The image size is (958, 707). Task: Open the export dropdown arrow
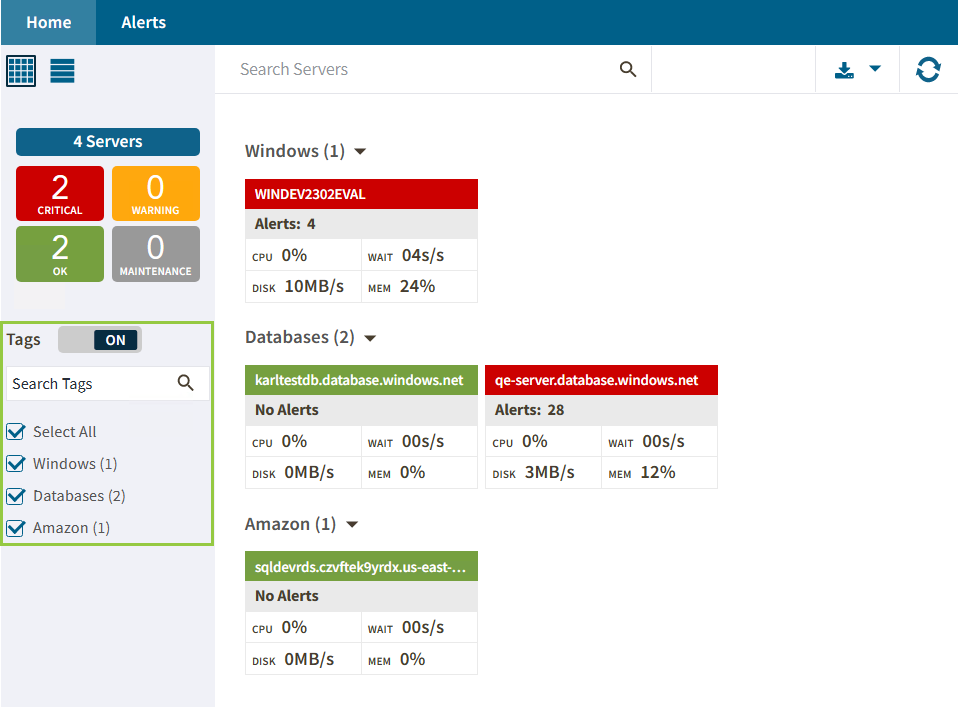(875, 69)
